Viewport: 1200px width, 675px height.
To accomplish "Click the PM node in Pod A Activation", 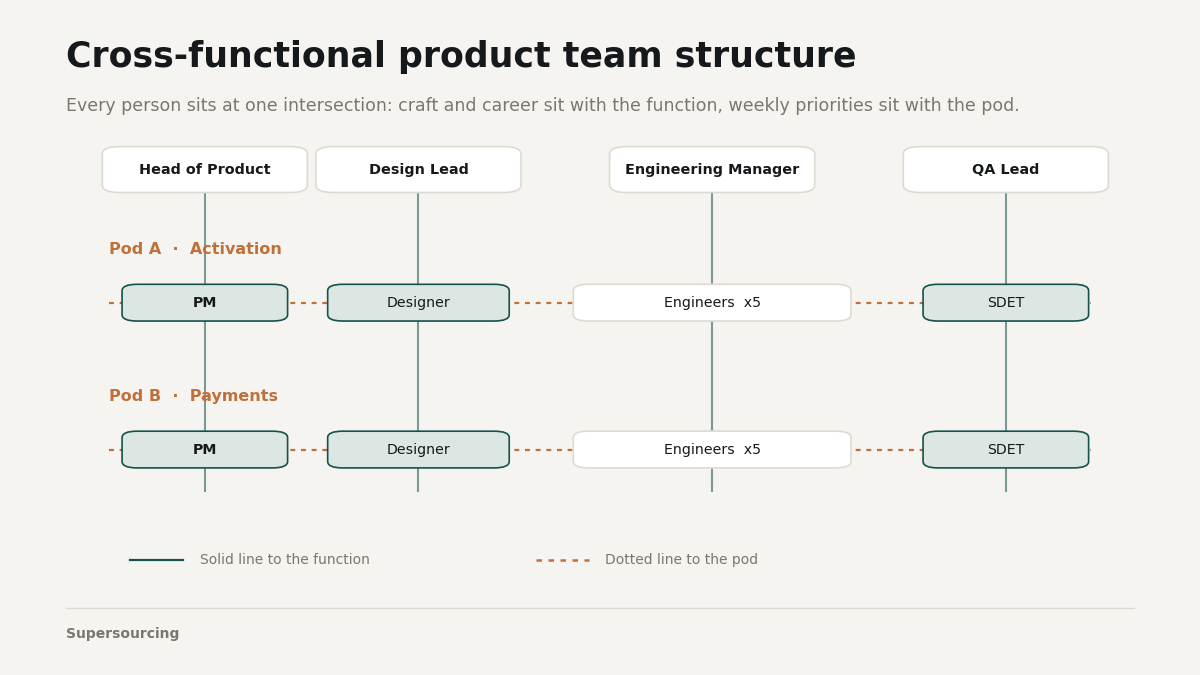I will [205, 303].
